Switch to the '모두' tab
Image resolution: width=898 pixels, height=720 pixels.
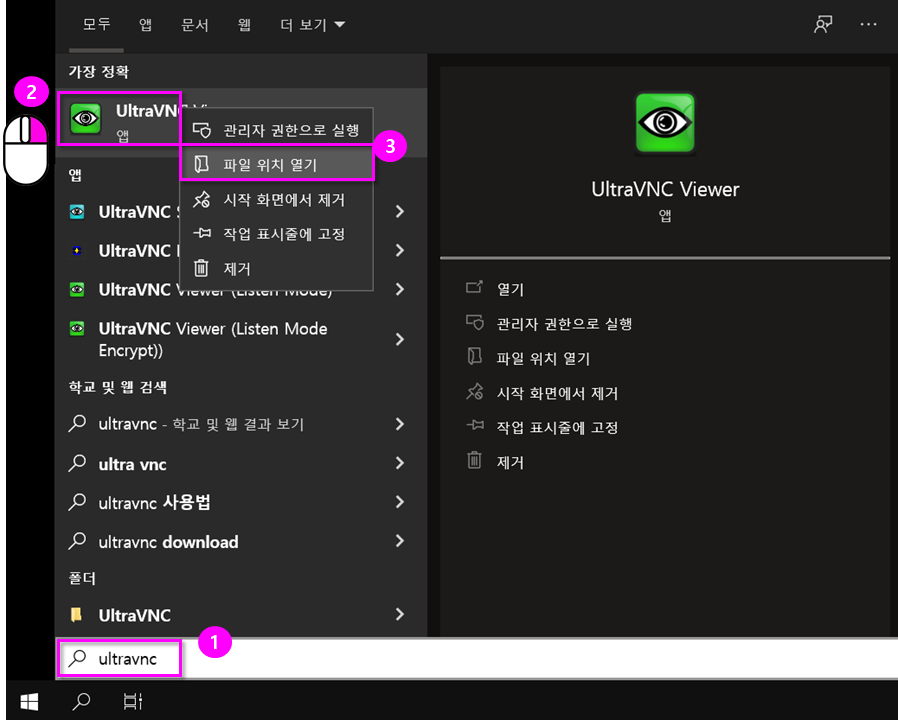(96, 24)
